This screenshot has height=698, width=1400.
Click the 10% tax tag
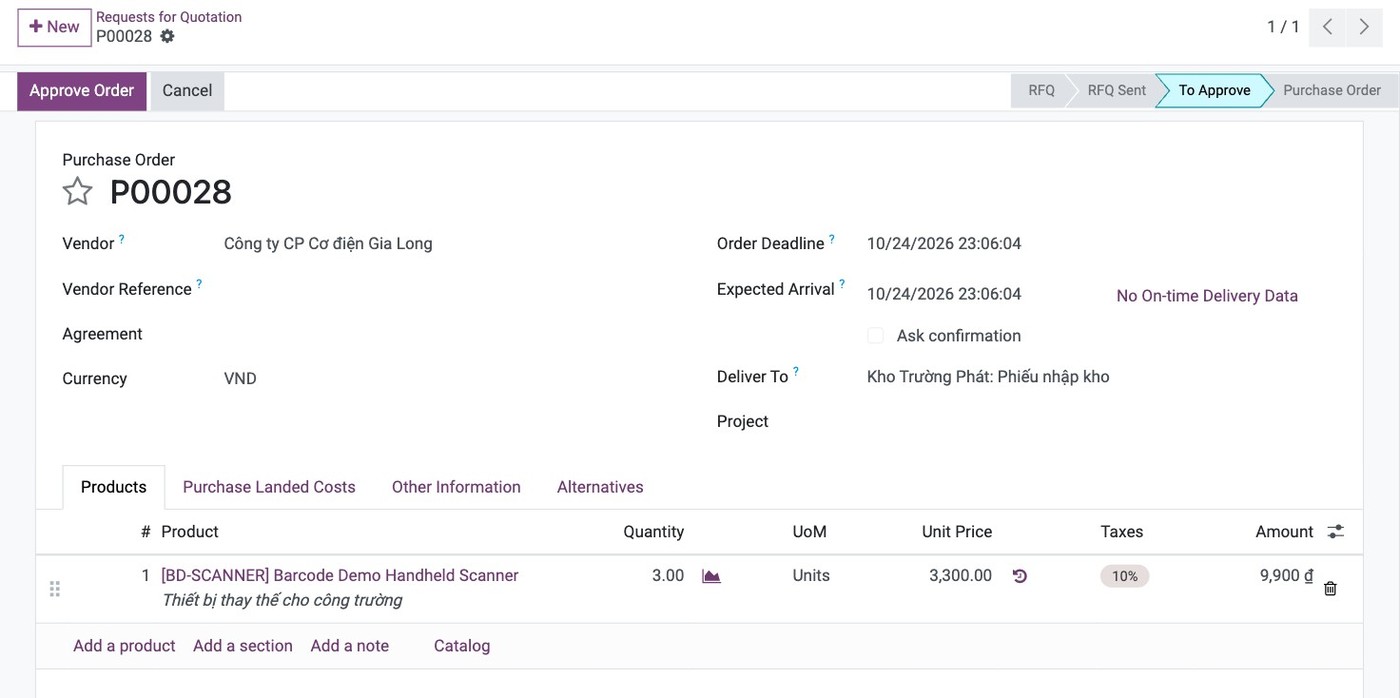tap(1125, 576)
